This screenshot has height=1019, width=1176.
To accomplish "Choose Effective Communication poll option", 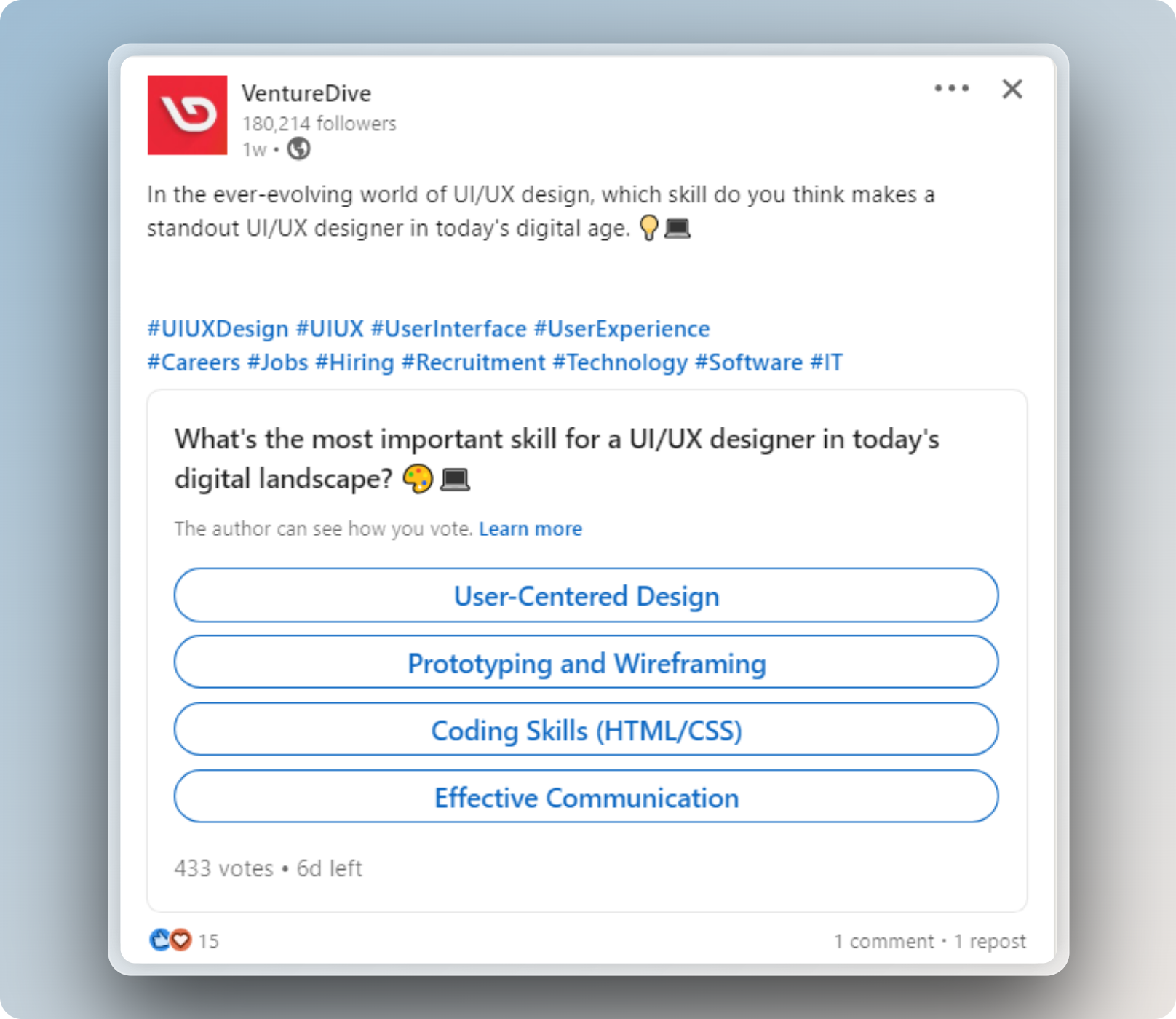I will tap(586, 797).
